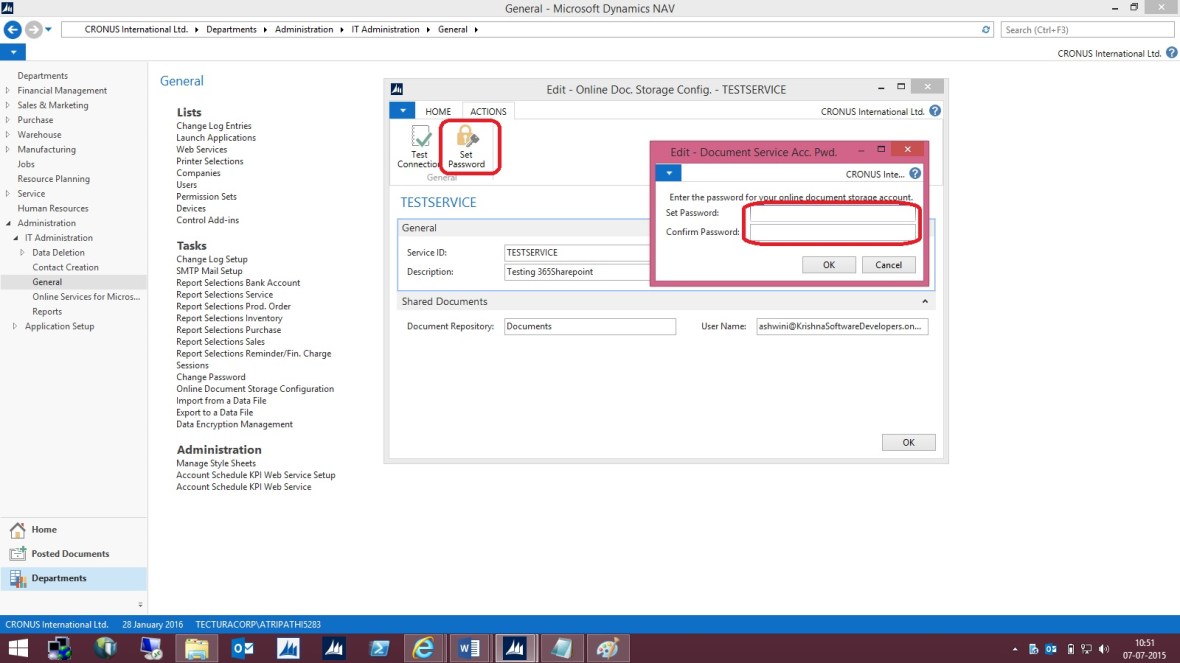This screenshot has height=663, width=1180.
Task: Open Word from the taskbar
Action: click(468, 647)
